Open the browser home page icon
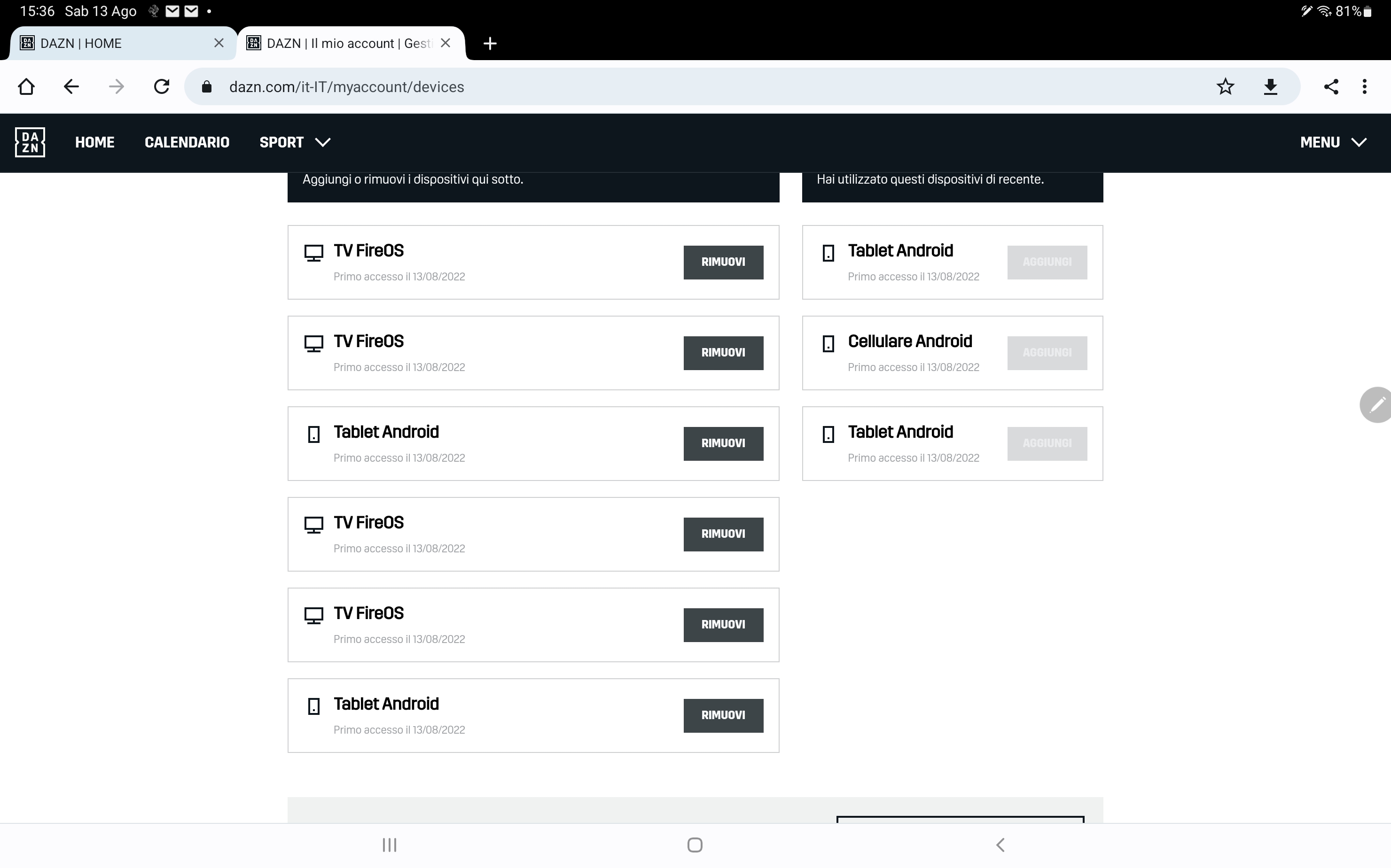 pos(26,87)
